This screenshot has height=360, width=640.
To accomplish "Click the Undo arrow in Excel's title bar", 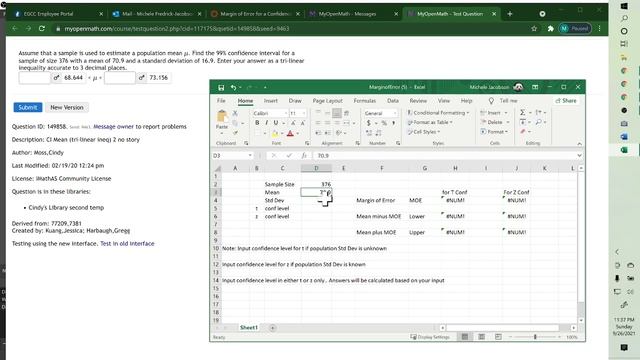I will point(233,87).
